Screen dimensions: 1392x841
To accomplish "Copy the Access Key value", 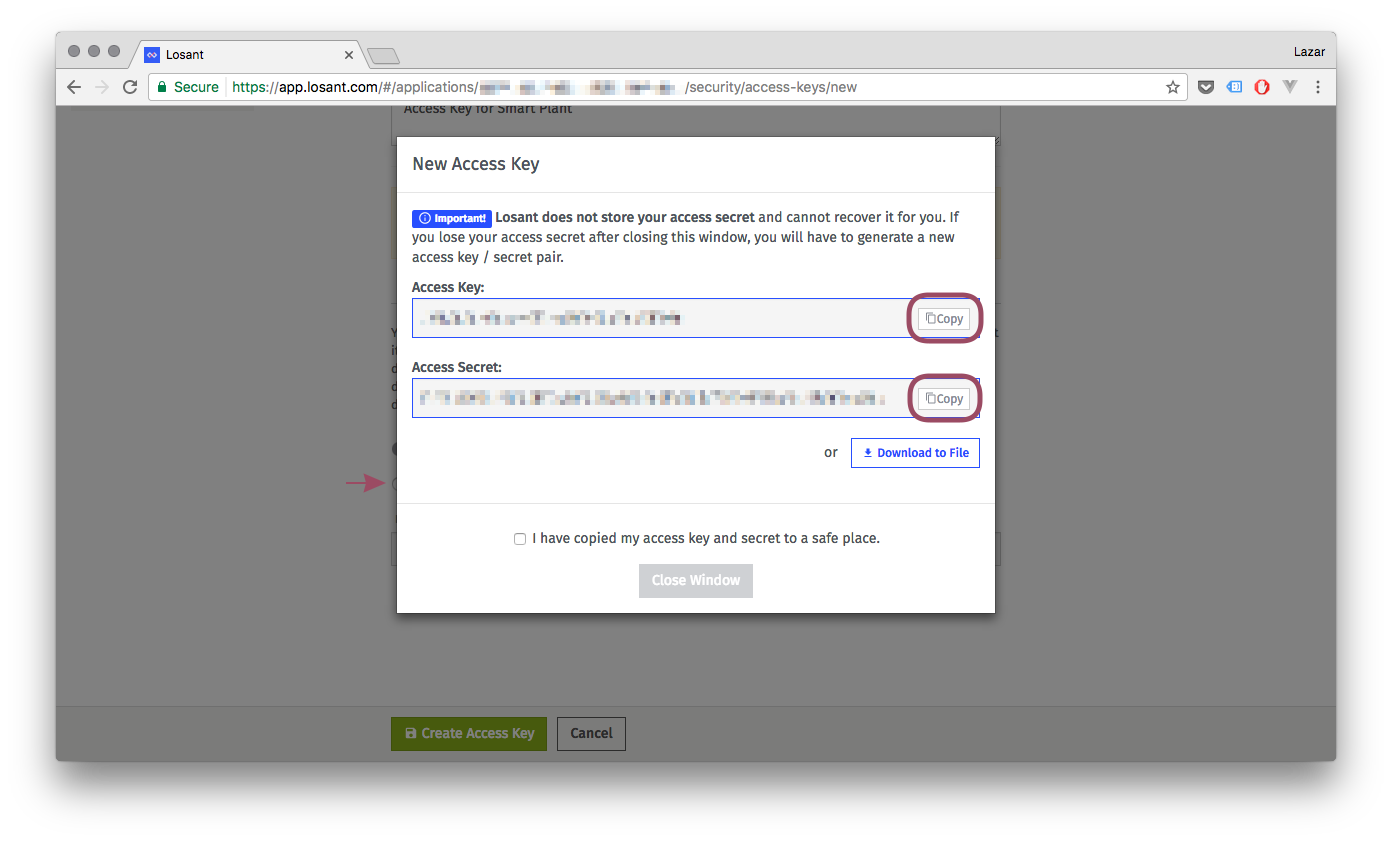I will coord(944,319).
